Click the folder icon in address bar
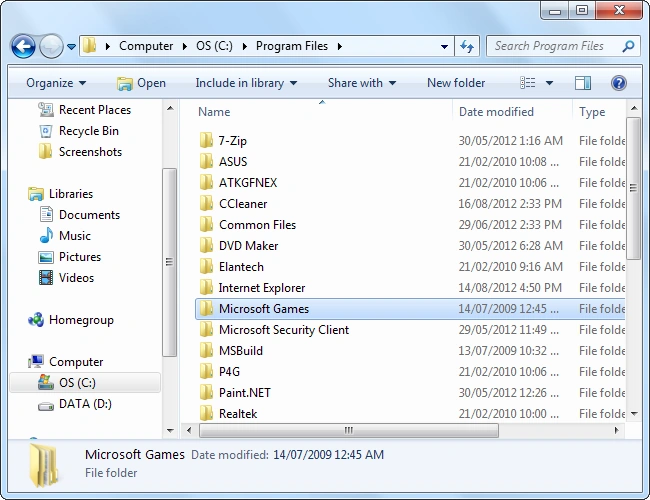The image size is (650, 500). [x=89, y=46]
